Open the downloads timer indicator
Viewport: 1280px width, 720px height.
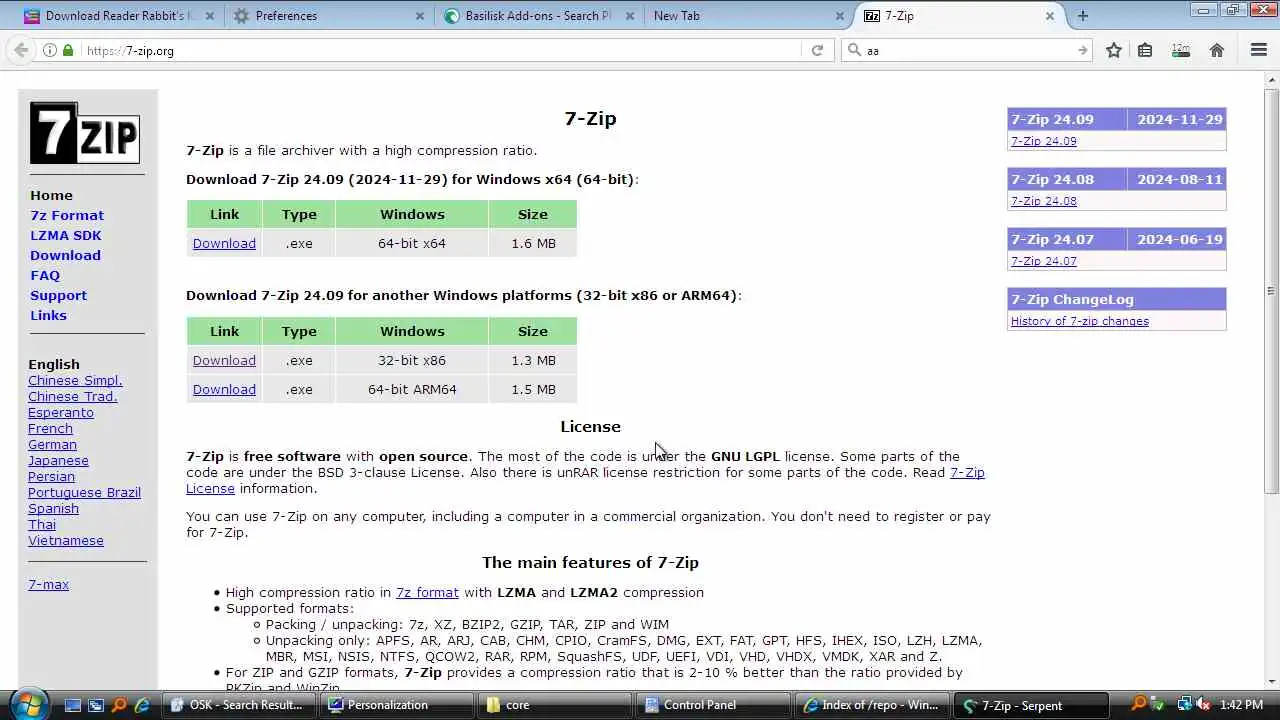coord(1181,50)
